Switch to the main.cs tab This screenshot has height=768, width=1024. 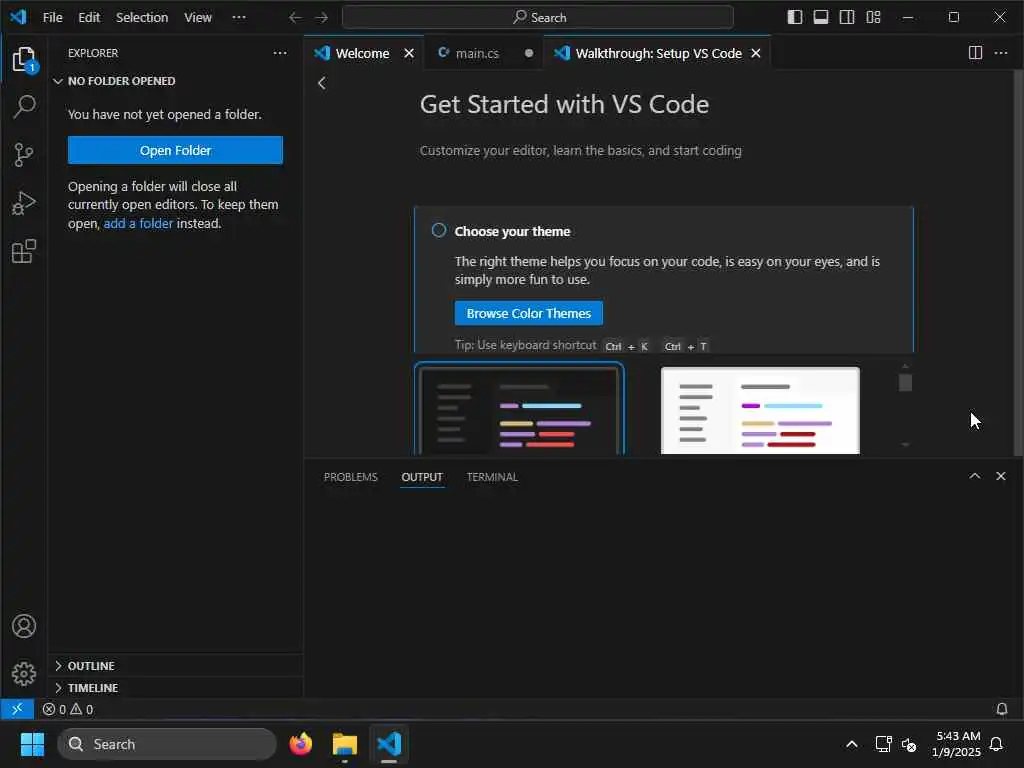tap(477, 54)
